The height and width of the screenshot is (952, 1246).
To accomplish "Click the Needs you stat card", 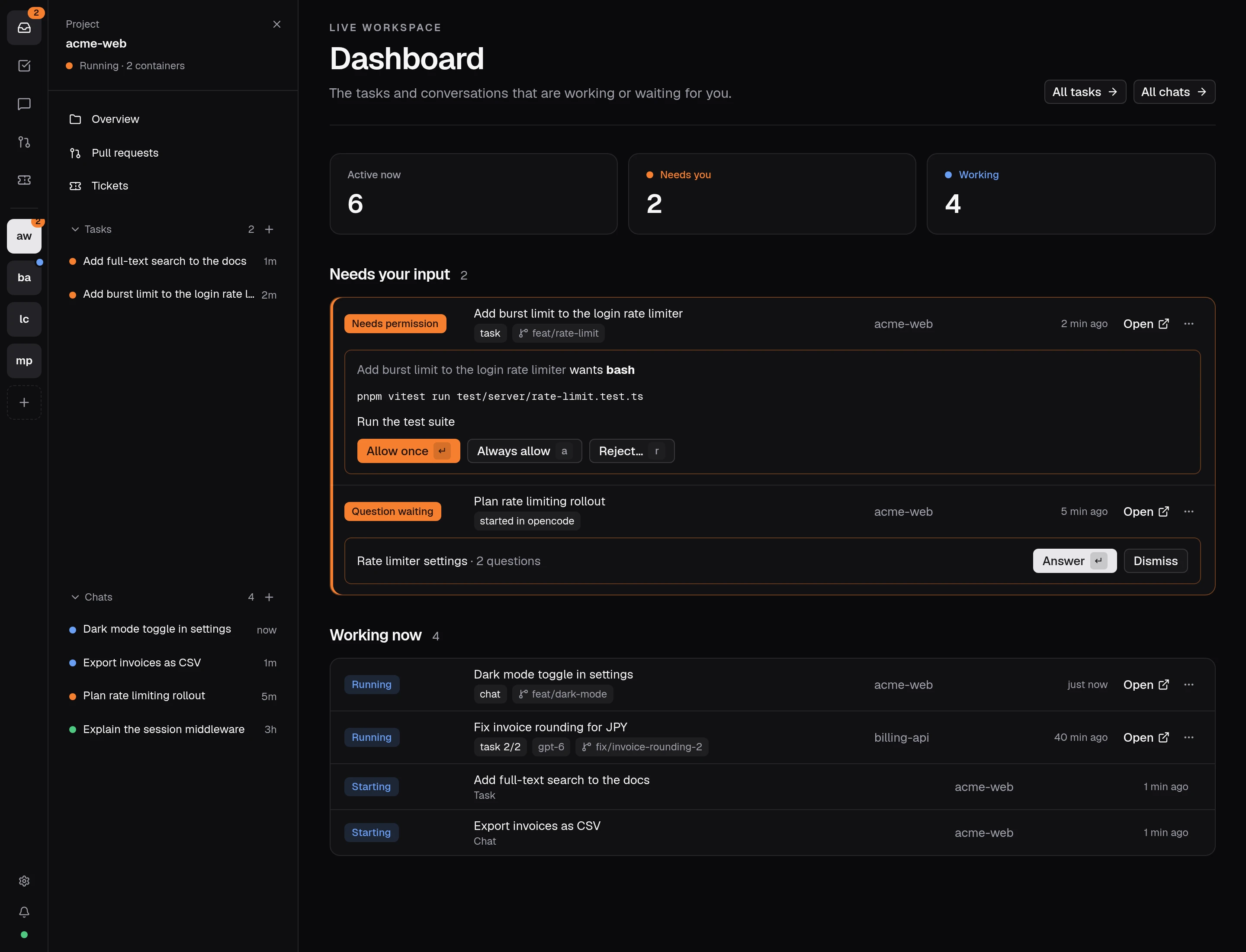I will point(772,194).
